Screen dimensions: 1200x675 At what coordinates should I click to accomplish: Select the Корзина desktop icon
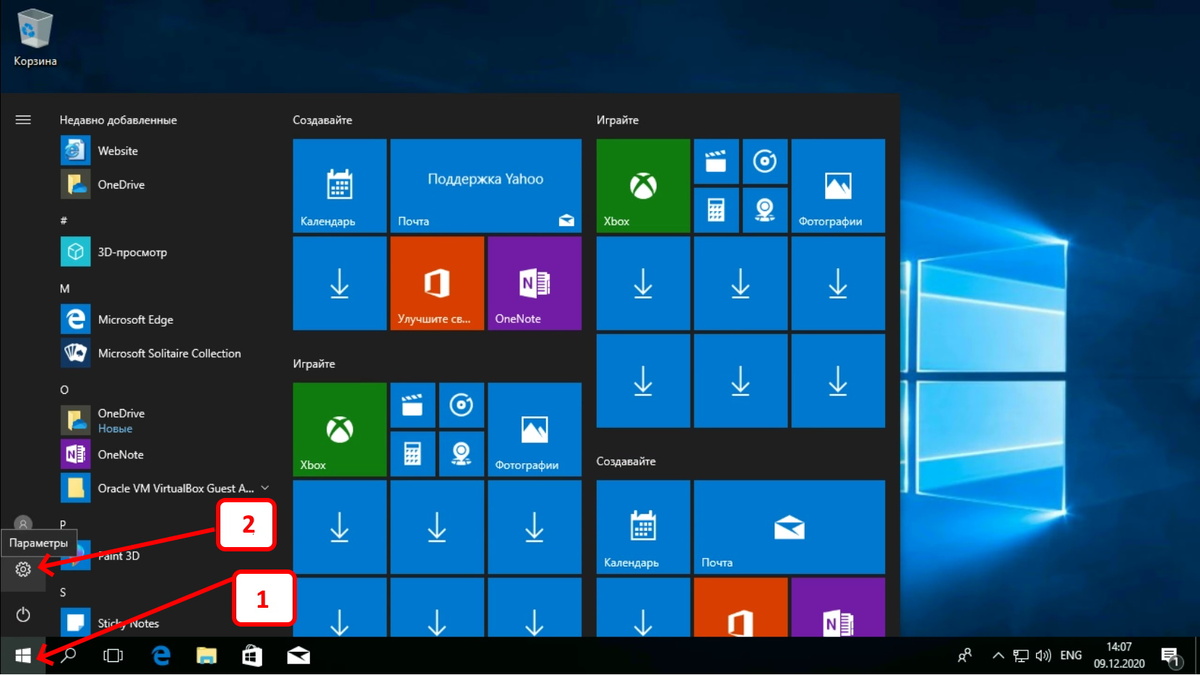pyautogui.click(x=35, y=38)
